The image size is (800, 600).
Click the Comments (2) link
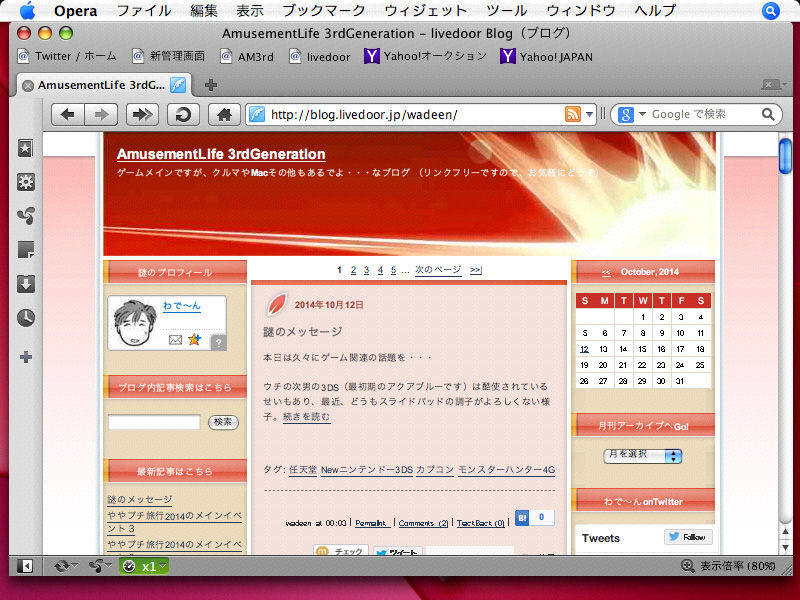click(x=423, y=523)
